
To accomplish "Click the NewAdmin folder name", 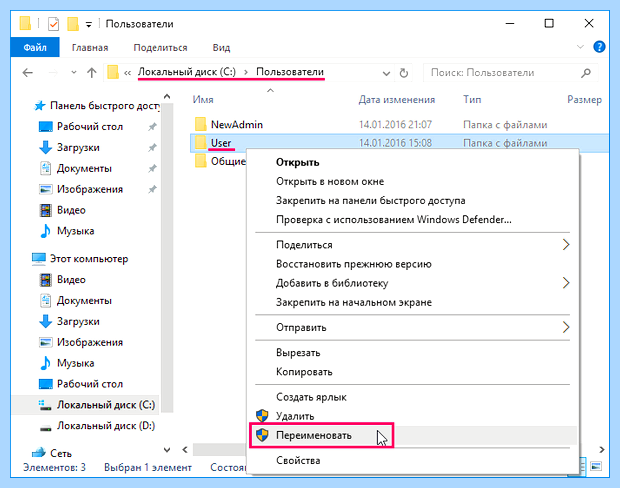I will (x=236, y=125).
